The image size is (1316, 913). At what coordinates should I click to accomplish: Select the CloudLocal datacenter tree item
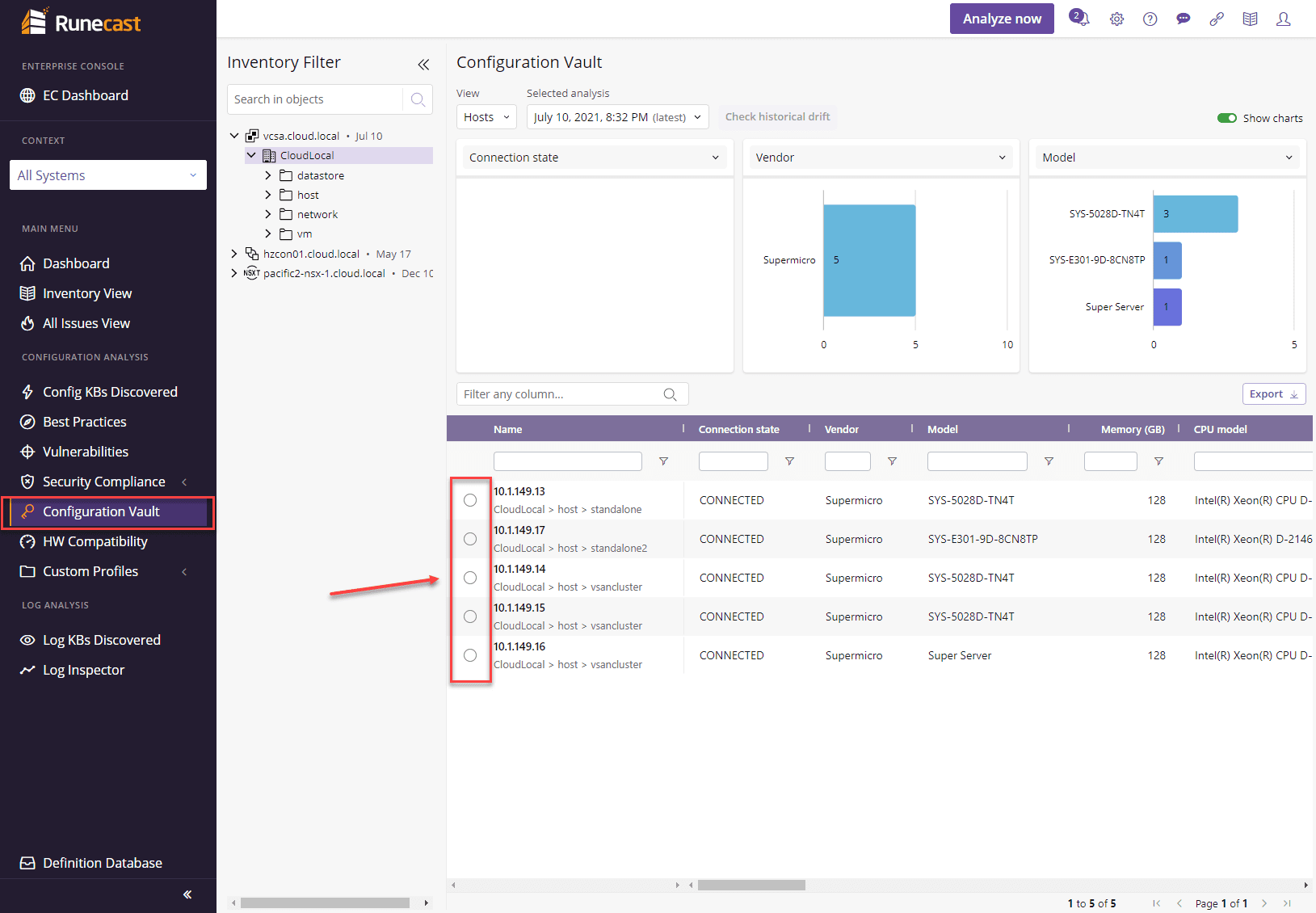point(339,155)
